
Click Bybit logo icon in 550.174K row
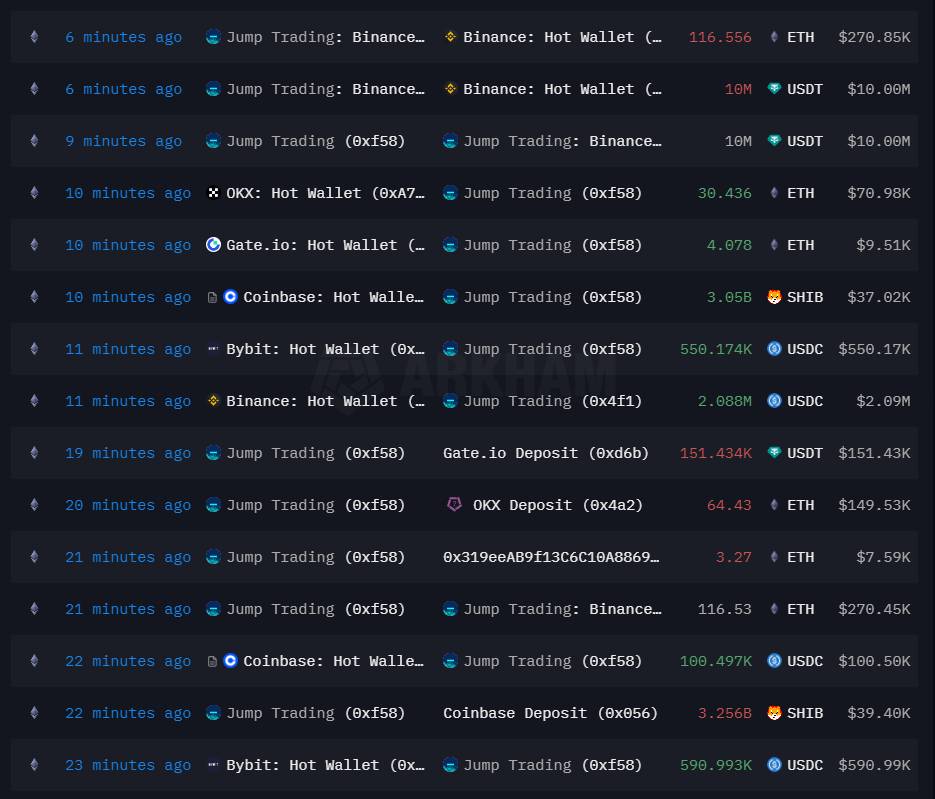coord(213,348)
